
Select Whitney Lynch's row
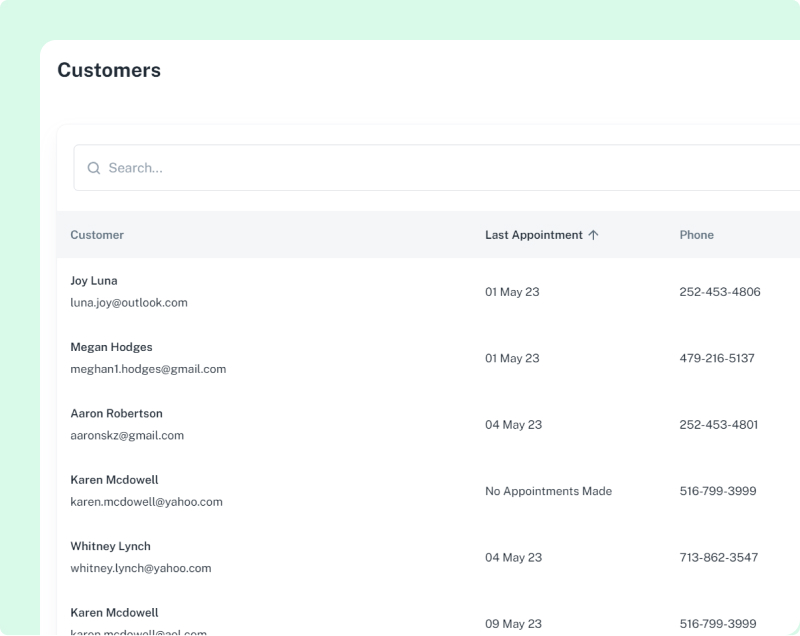point(110,545)
